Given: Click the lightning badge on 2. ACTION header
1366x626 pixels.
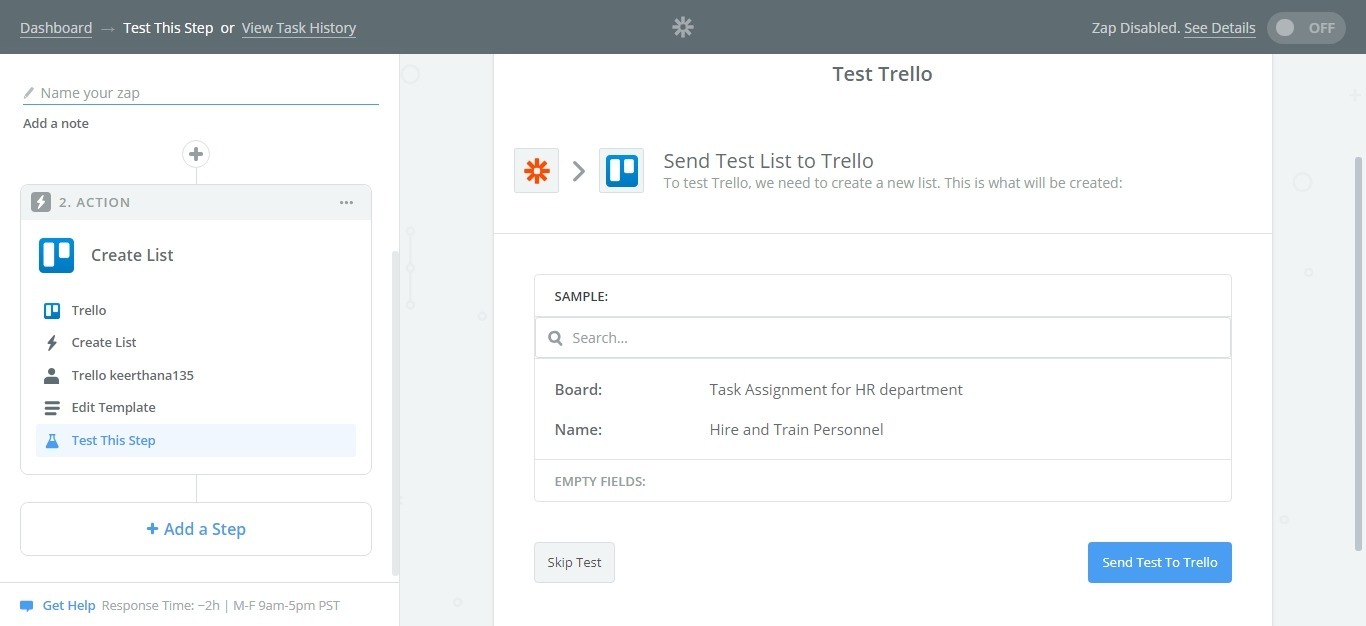Looking at the screenshot, I should [41, 202].
